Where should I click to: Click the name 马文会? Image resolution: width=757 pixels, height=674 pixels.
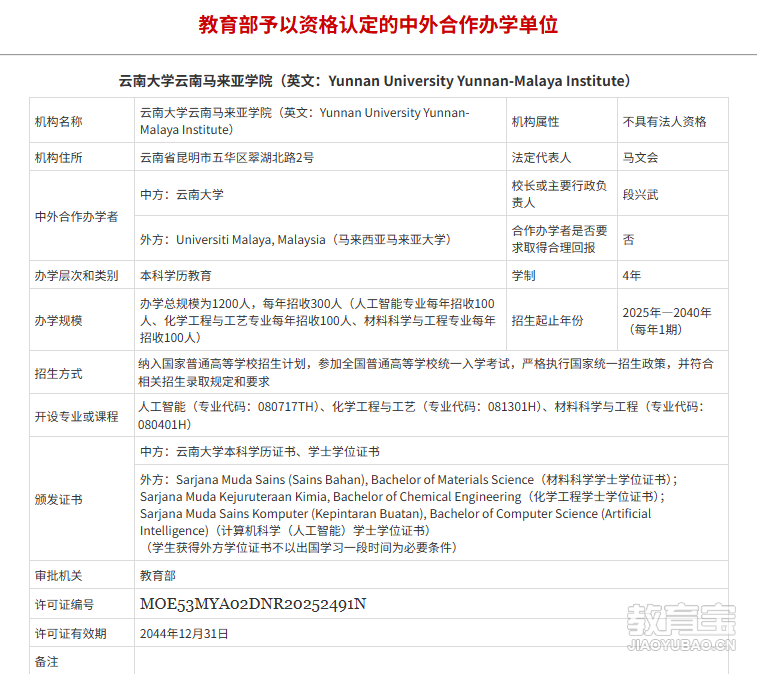click(640, 157)
